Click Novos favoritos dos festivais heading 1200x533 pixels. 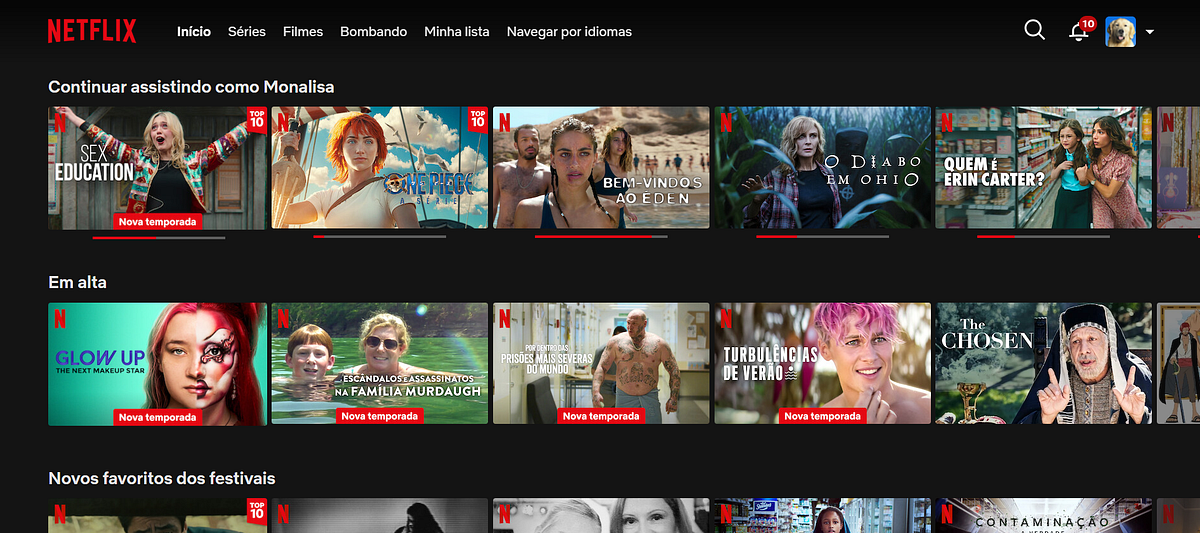point(162,478)
